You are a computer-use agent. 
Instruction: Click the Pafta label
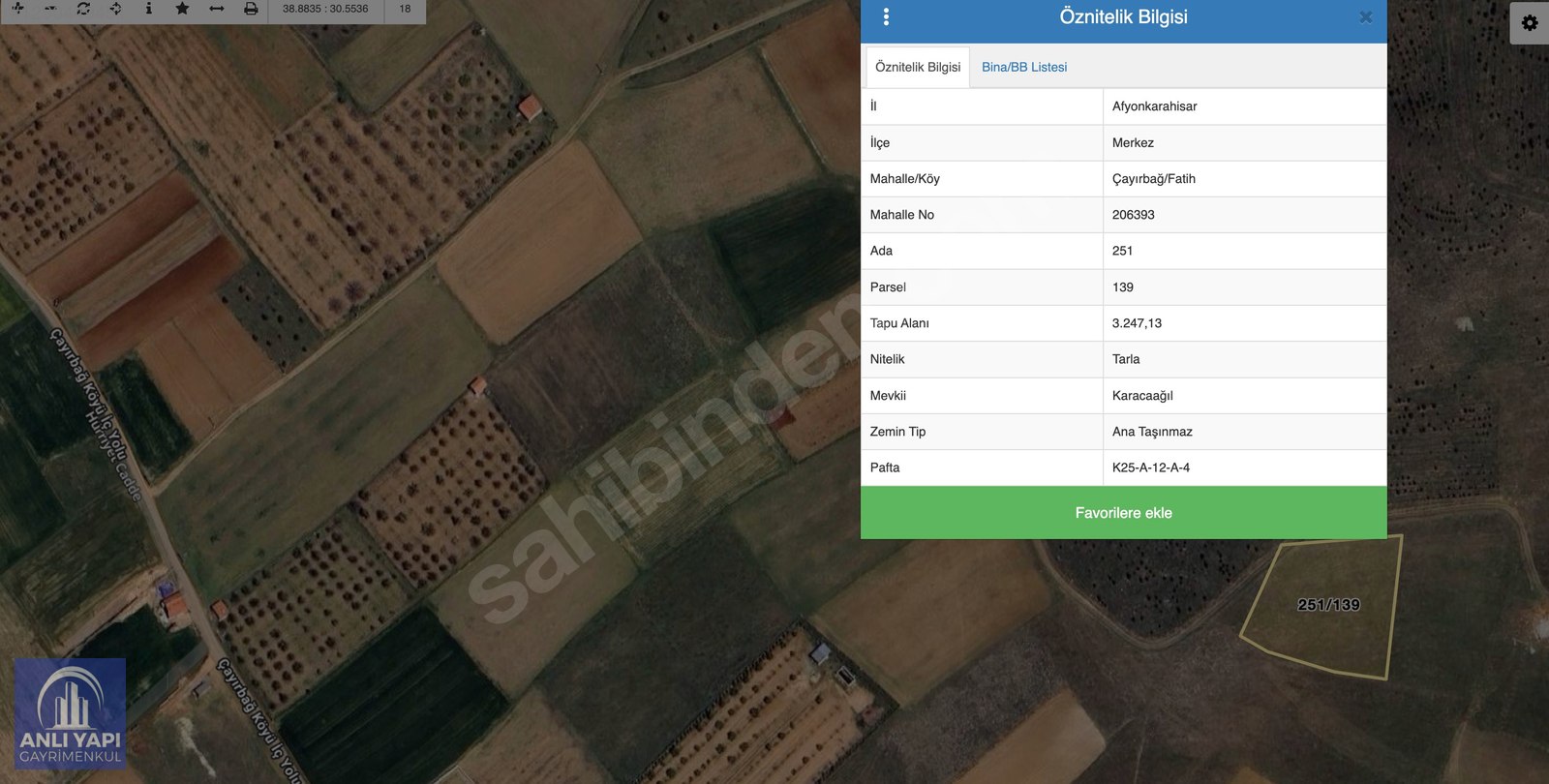pyautogui.click(x=885, y=467)
